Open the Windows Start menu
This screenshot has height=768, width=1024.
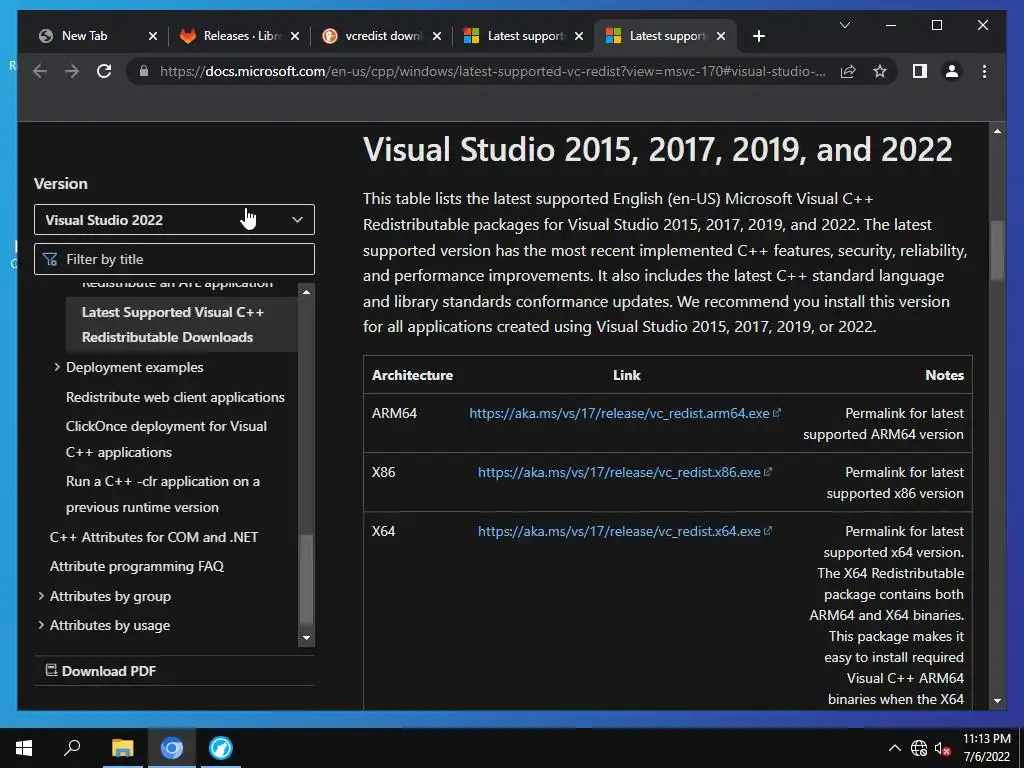tap(24, 748)
